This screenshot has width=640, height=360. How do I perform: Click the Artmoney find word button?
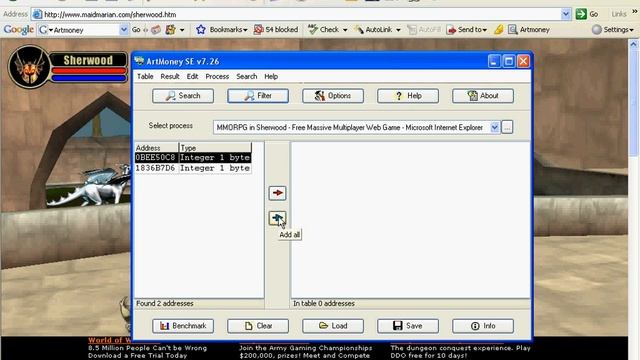pyautogui.click(x=529, y=30)
